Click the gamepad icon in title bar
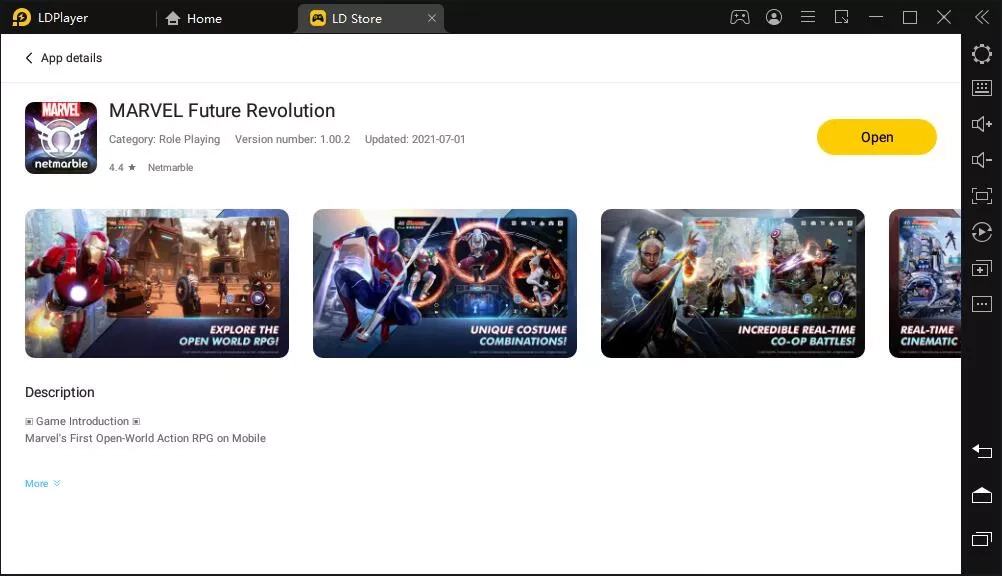The image size is (1002, 576). point(740,17)
